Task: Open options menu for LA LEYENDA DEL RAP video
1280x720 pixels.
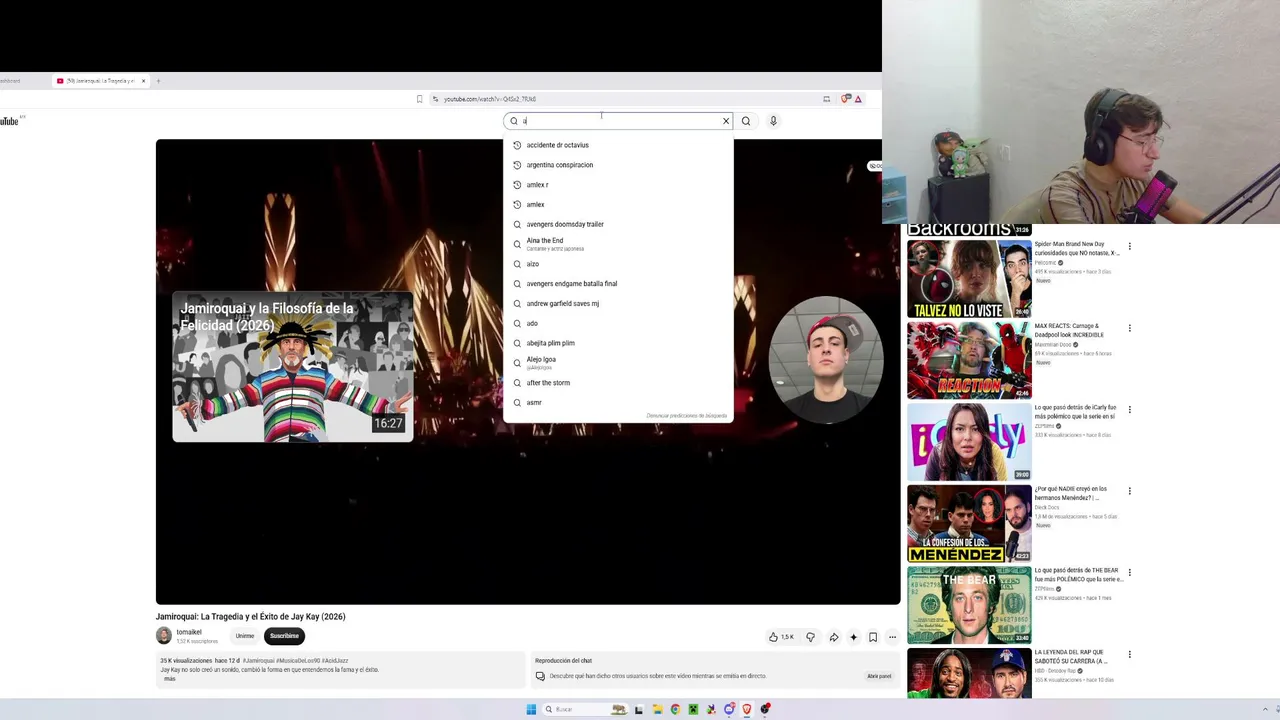Action: [1130, 655]
